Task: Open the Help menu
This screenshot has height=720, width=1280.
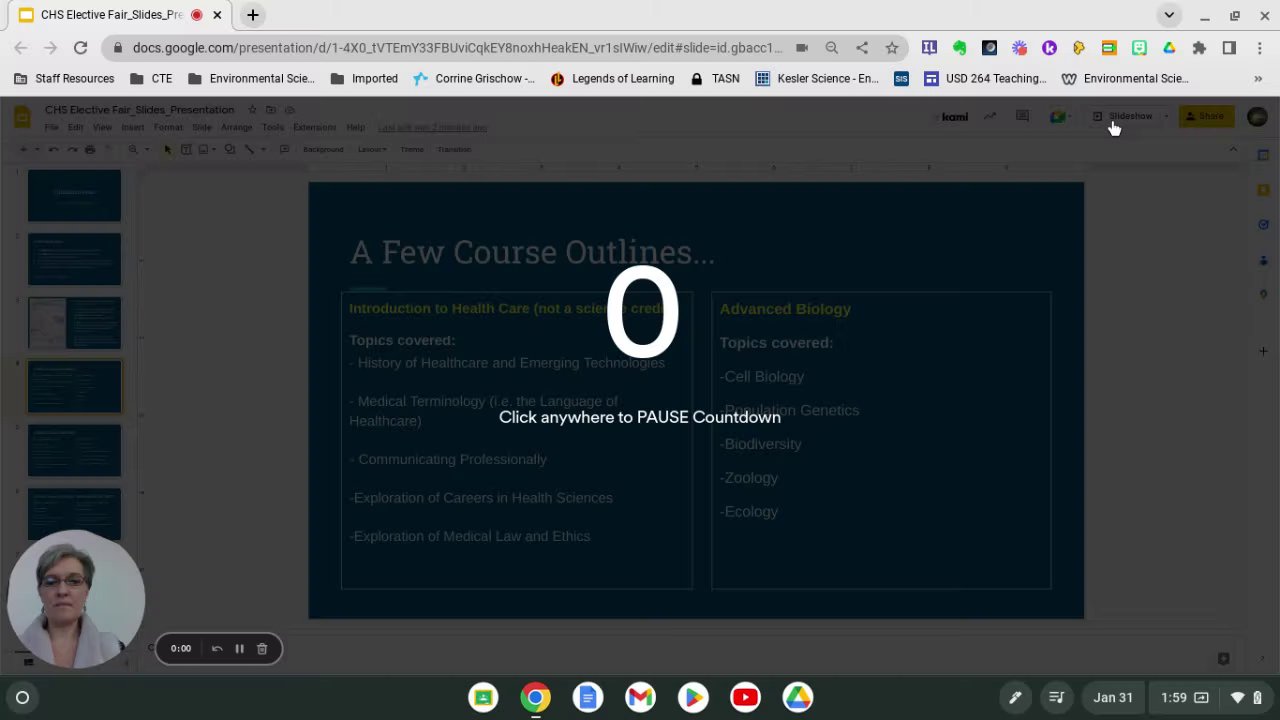Action: (x=355, y=127)
